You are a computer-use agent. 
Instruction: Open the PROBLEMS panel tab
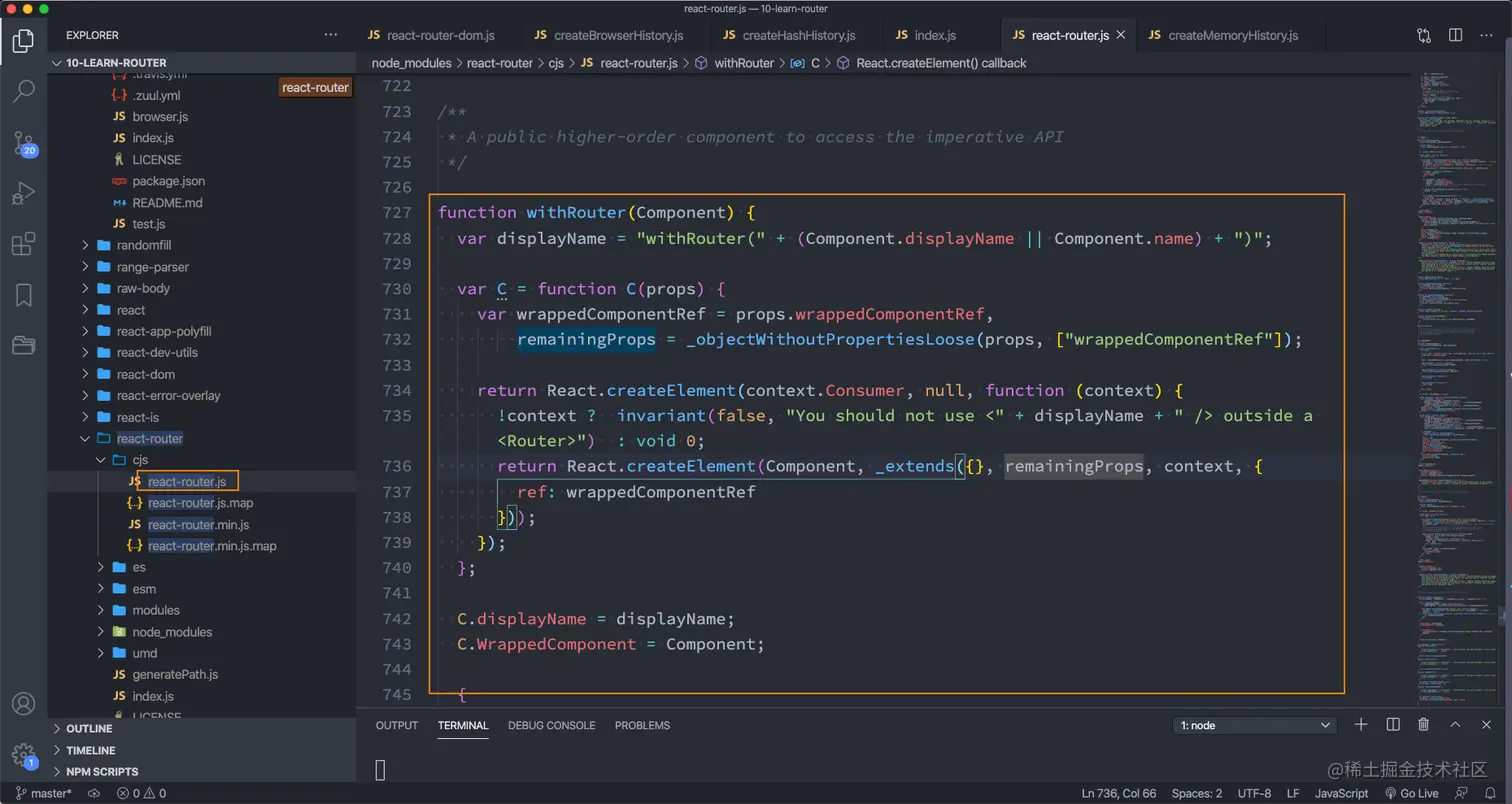(x=642, y=725)
